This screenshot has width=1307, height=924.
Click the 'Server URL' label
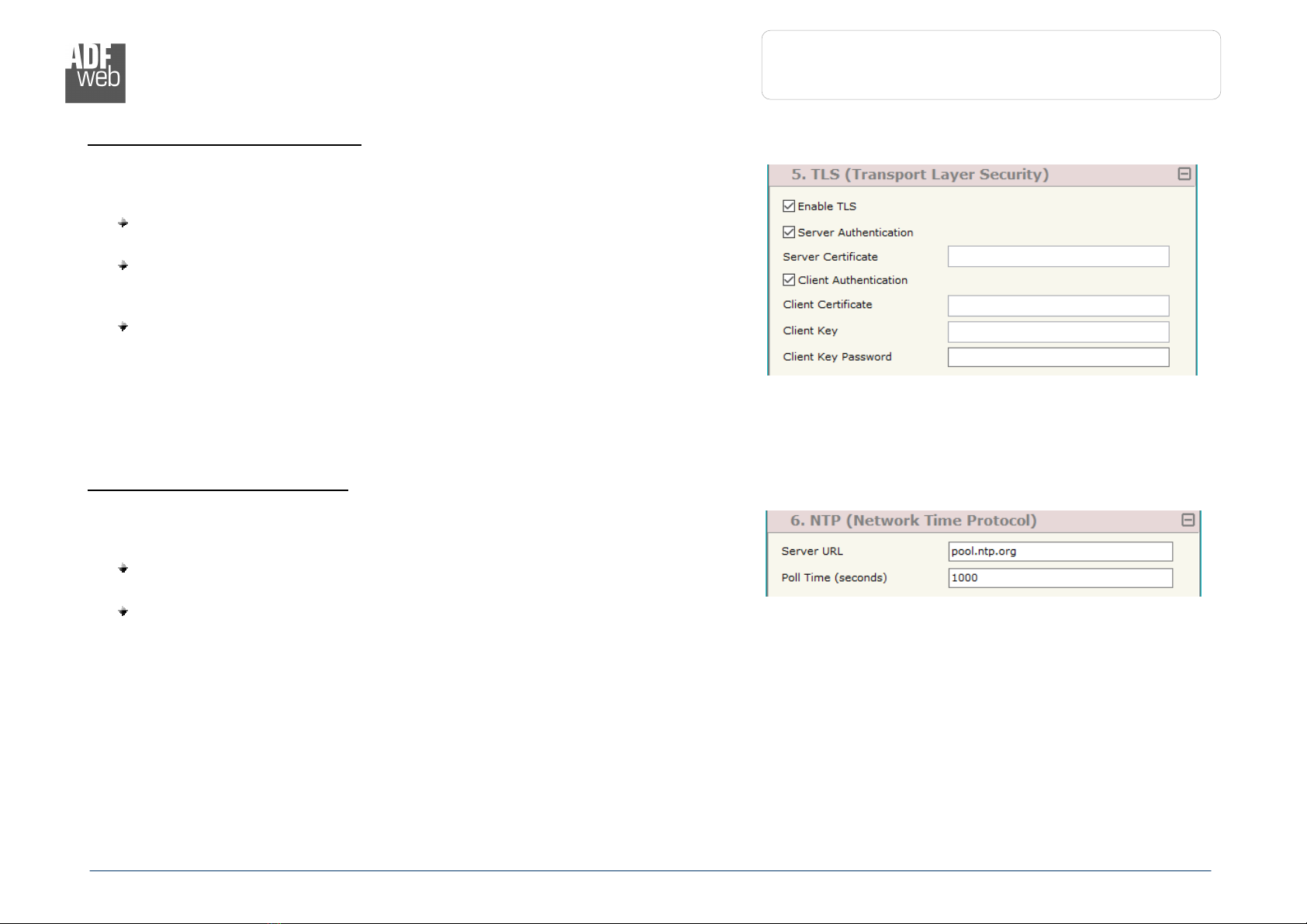(812, 552)
